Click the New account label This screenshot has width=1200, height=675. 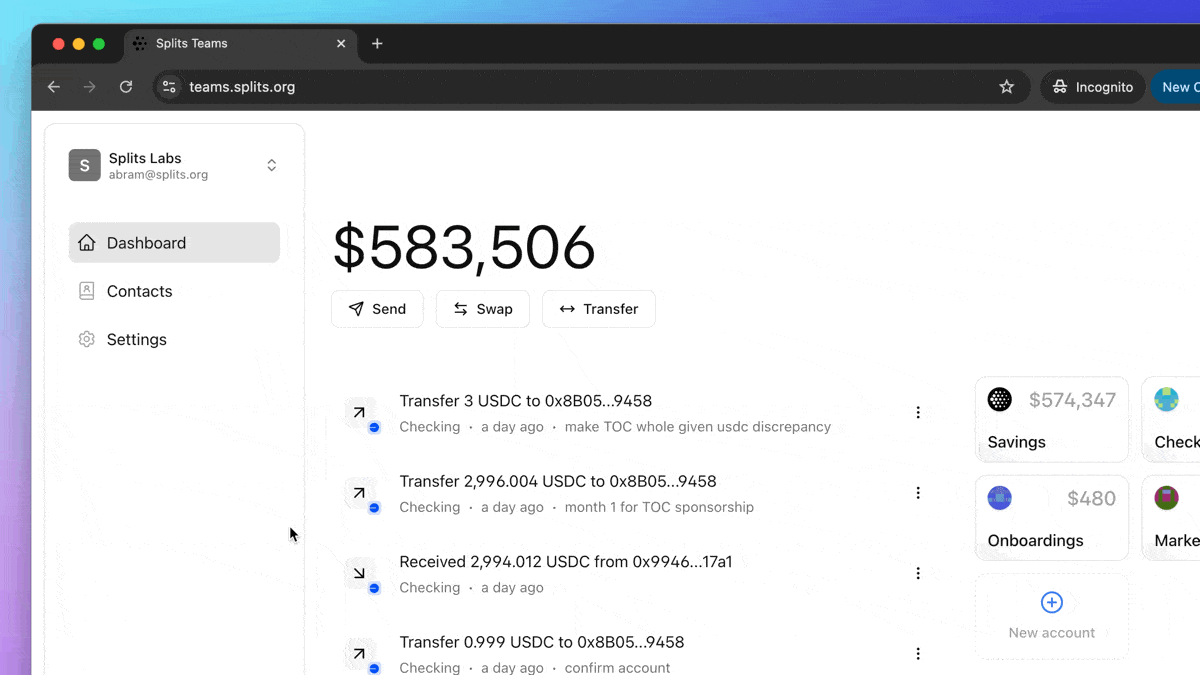1052,633
